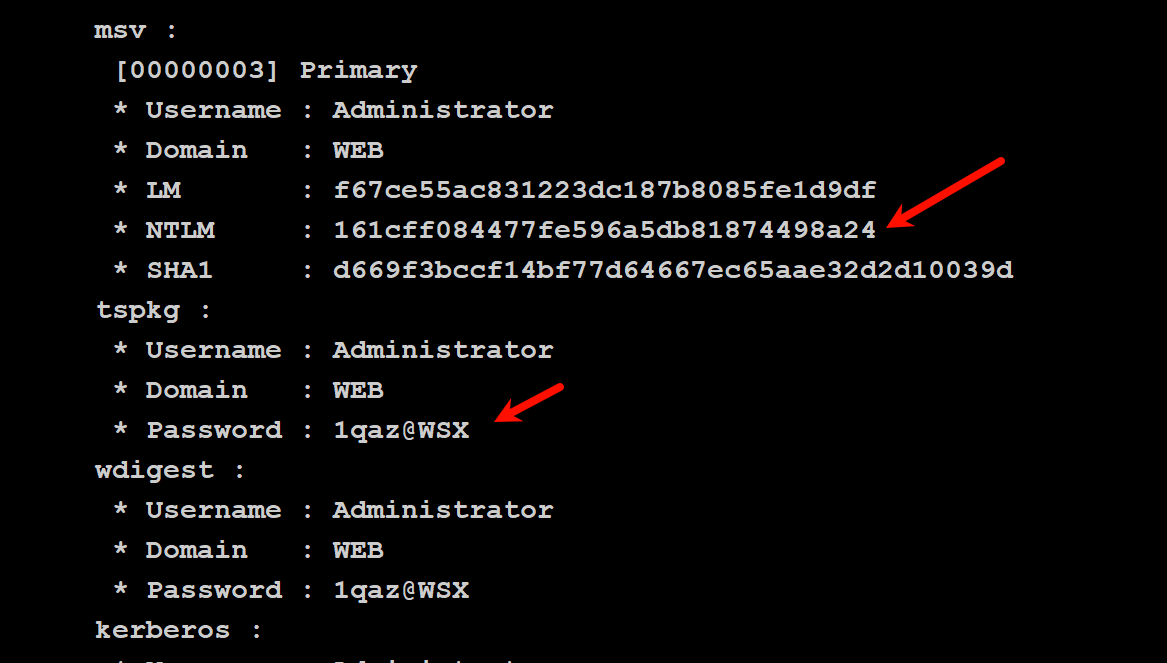Click Administrator username under wdigest
1167x663 pixels.
[443, 510]
